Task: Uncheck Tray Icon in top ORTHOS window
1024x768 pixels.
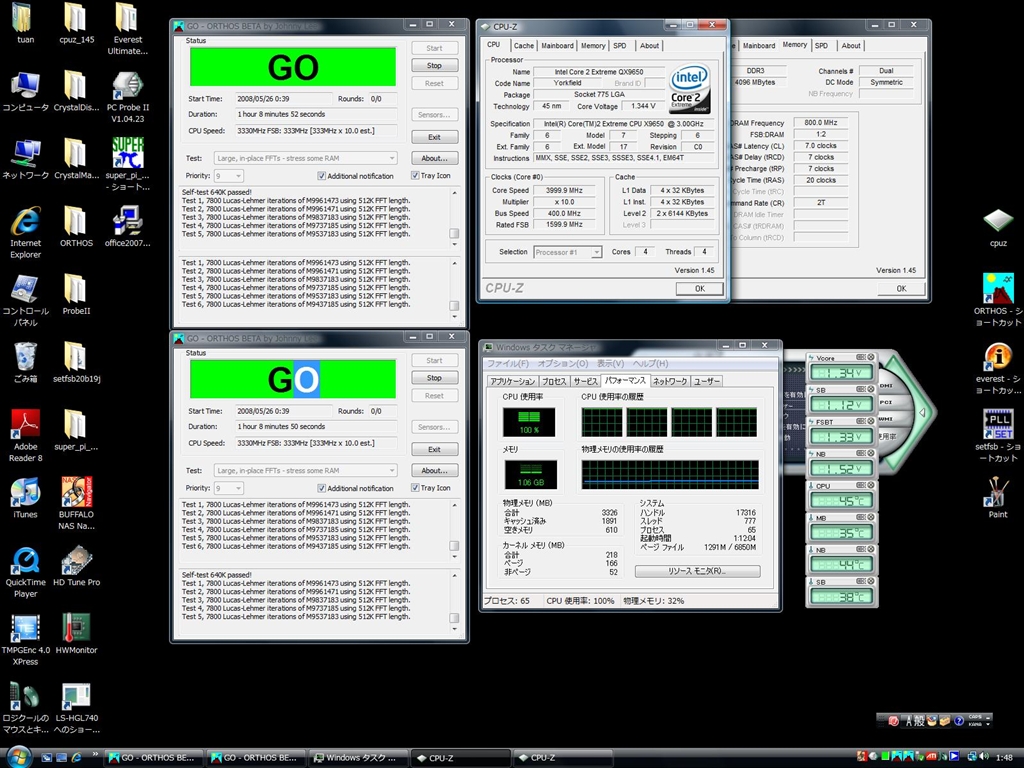Action: click(x=416, y=176)
